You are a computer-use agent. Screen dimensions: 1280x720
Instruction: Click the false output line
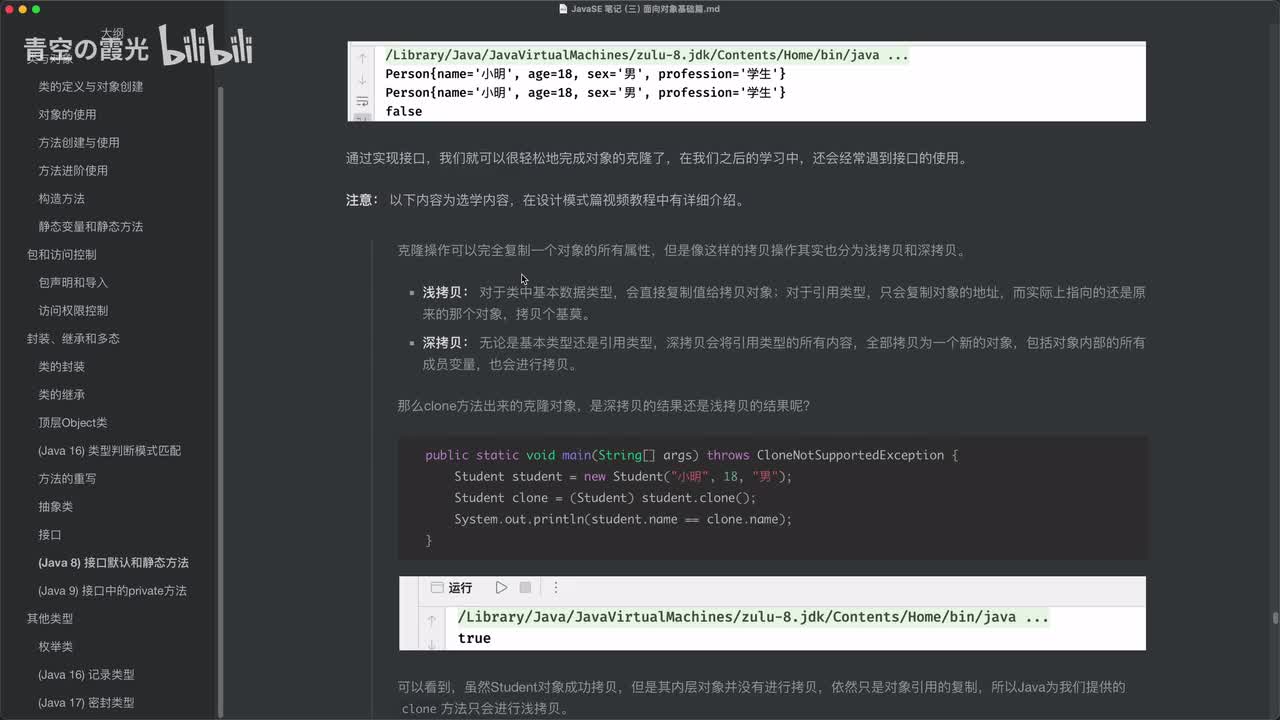404,112
